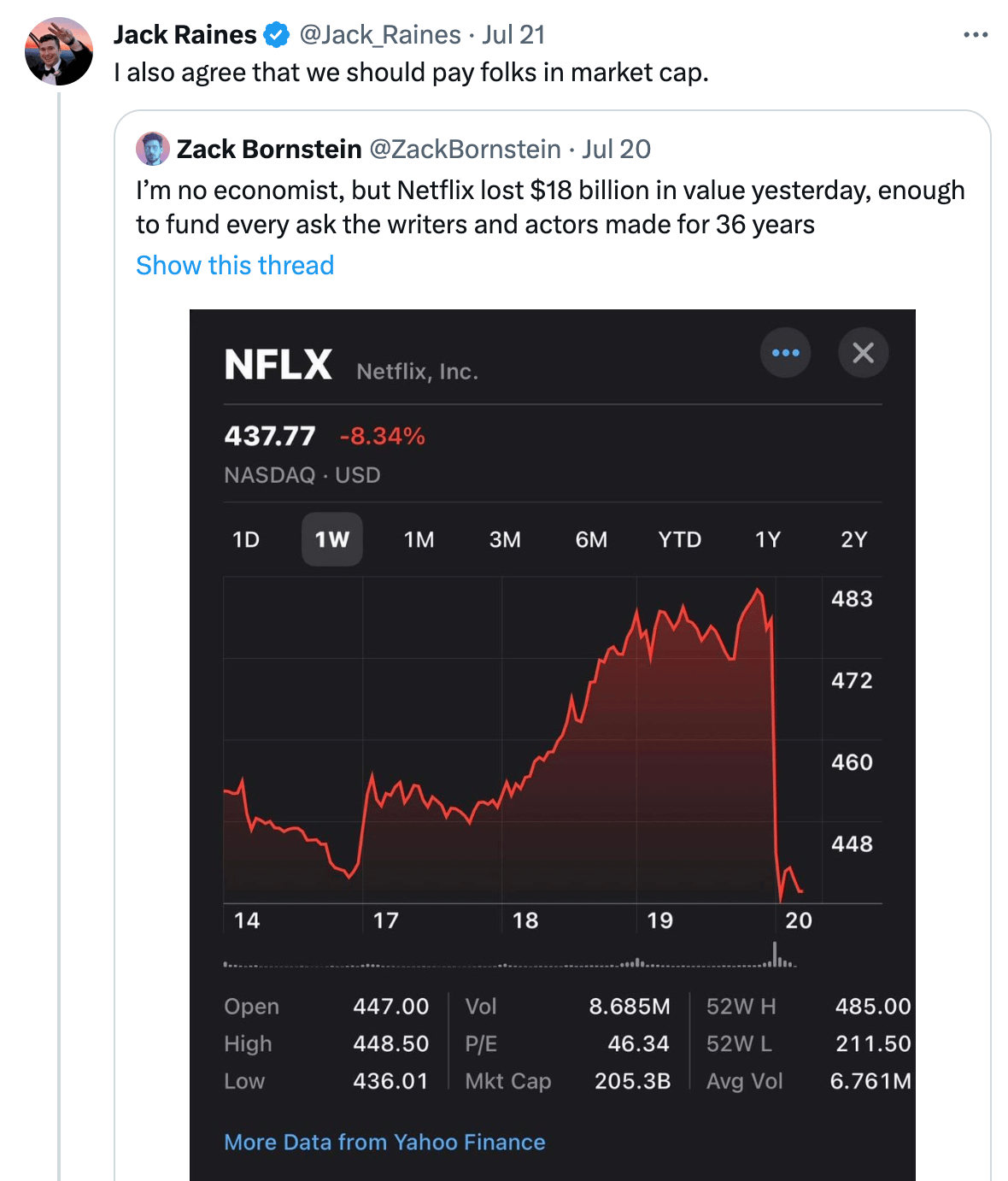
Task: Show the 6M chart range
Action: coord(591,540)
